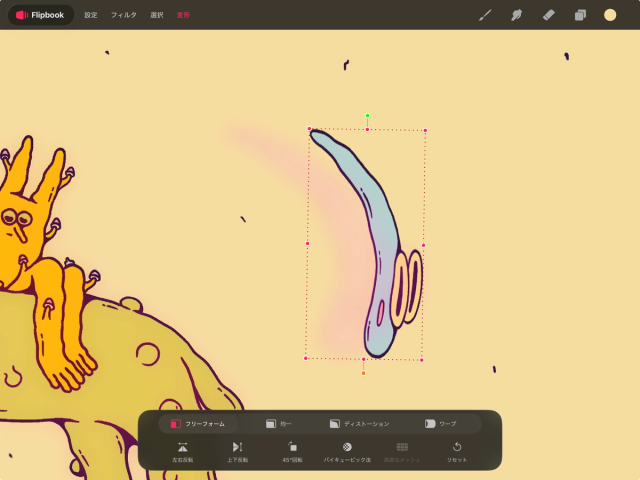Select the eraser tool
This screenshot has width=640, height=480.
(x=548, y=15)
